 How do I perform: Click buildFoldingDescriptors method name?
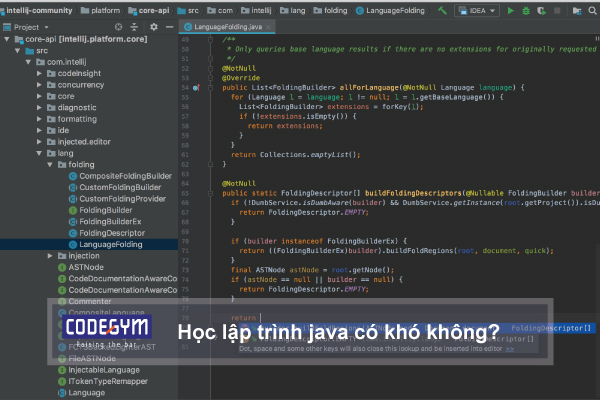click(413, 193)
